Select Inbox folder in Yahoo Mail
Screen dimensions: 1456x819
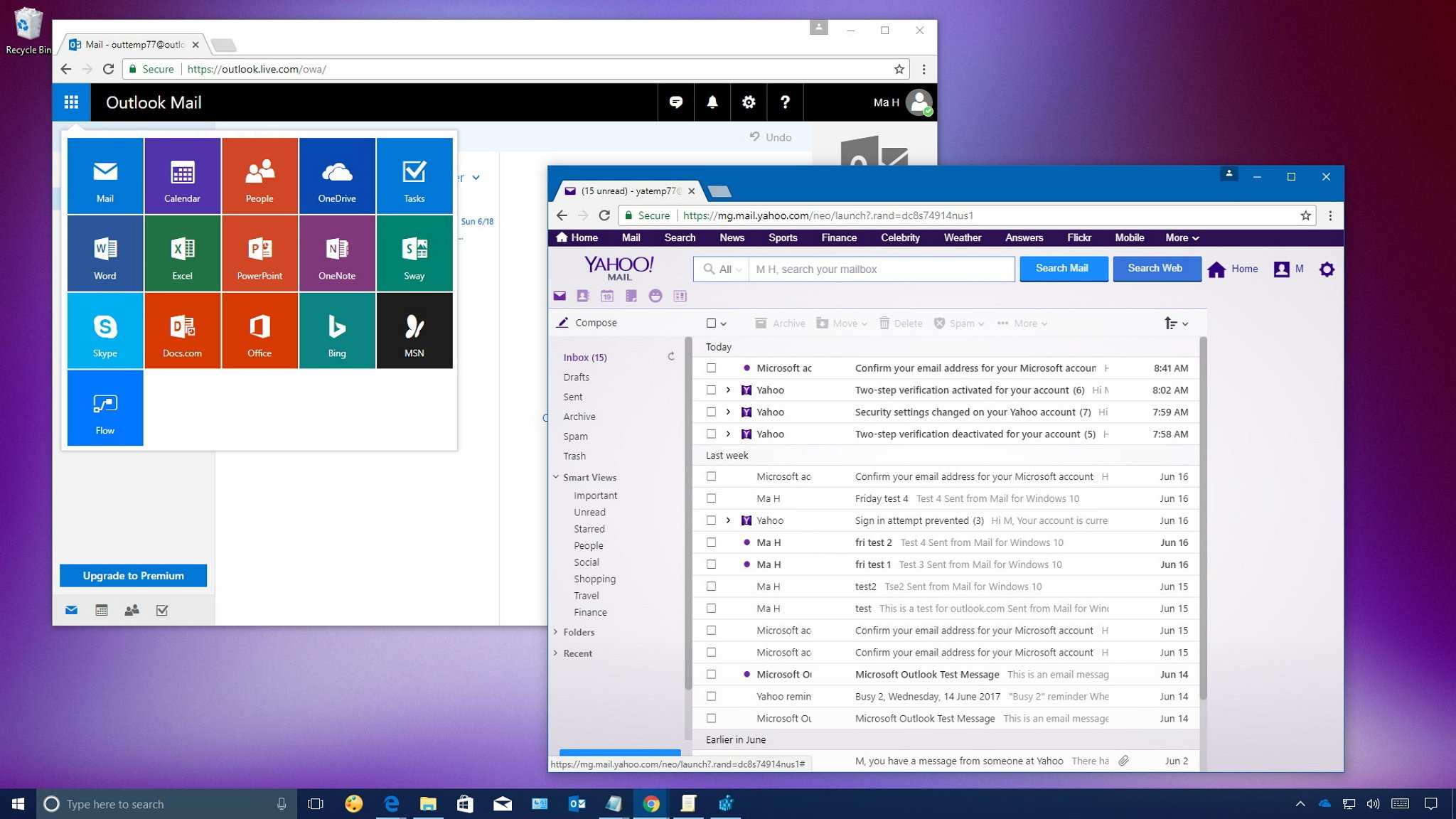[584, 357]
